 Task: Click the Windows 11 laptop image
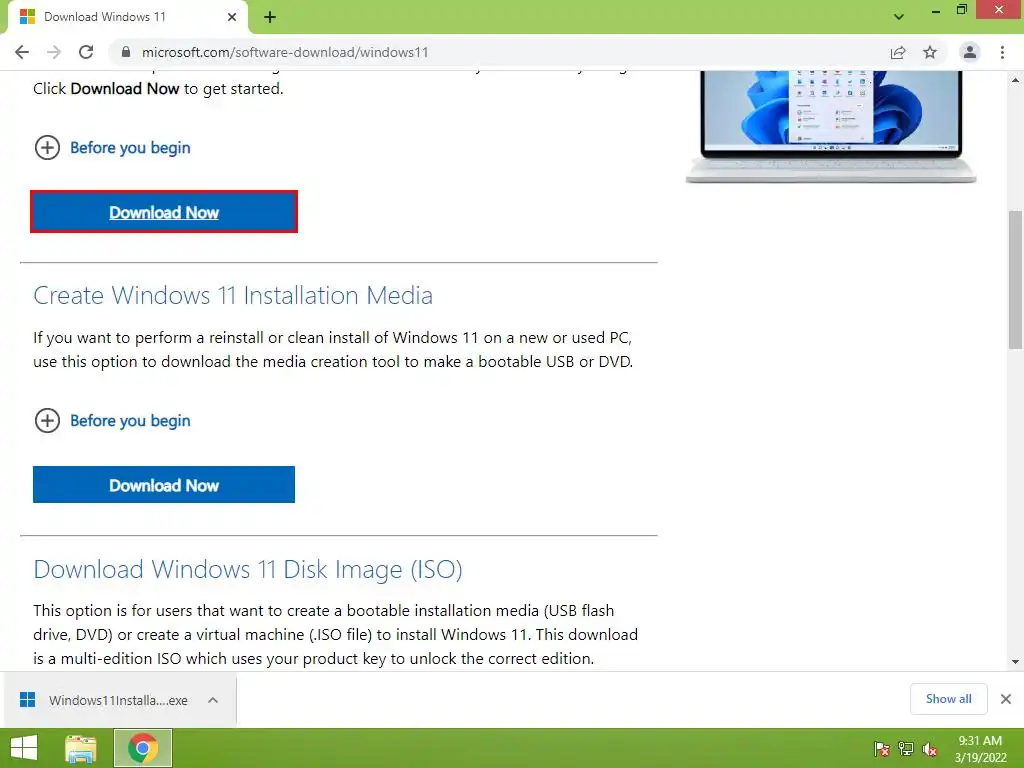coord(831,127)
